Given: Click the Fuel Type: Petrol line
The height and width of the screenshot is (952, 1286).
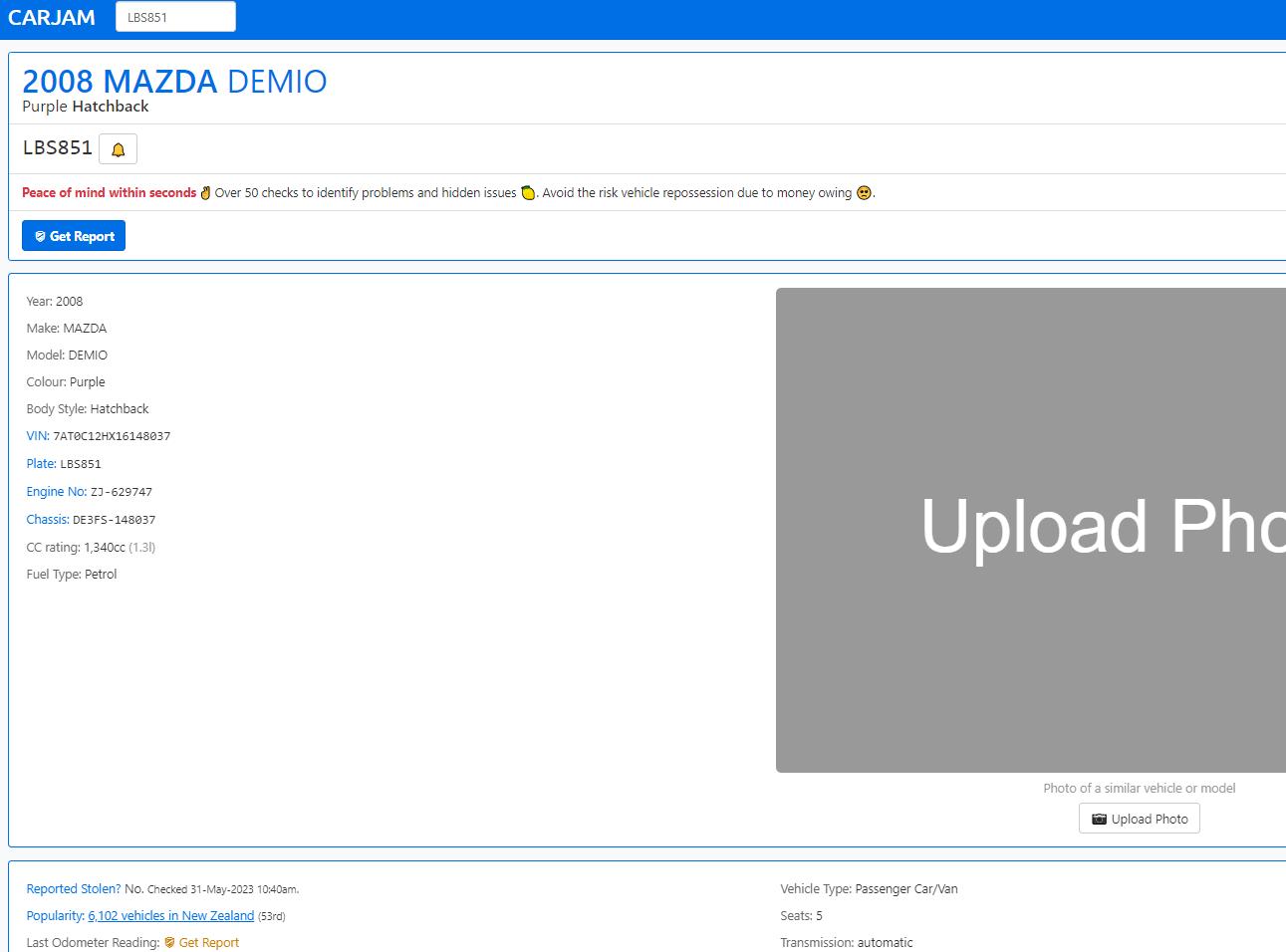Looking at the screenshot, I should point(72,575).
